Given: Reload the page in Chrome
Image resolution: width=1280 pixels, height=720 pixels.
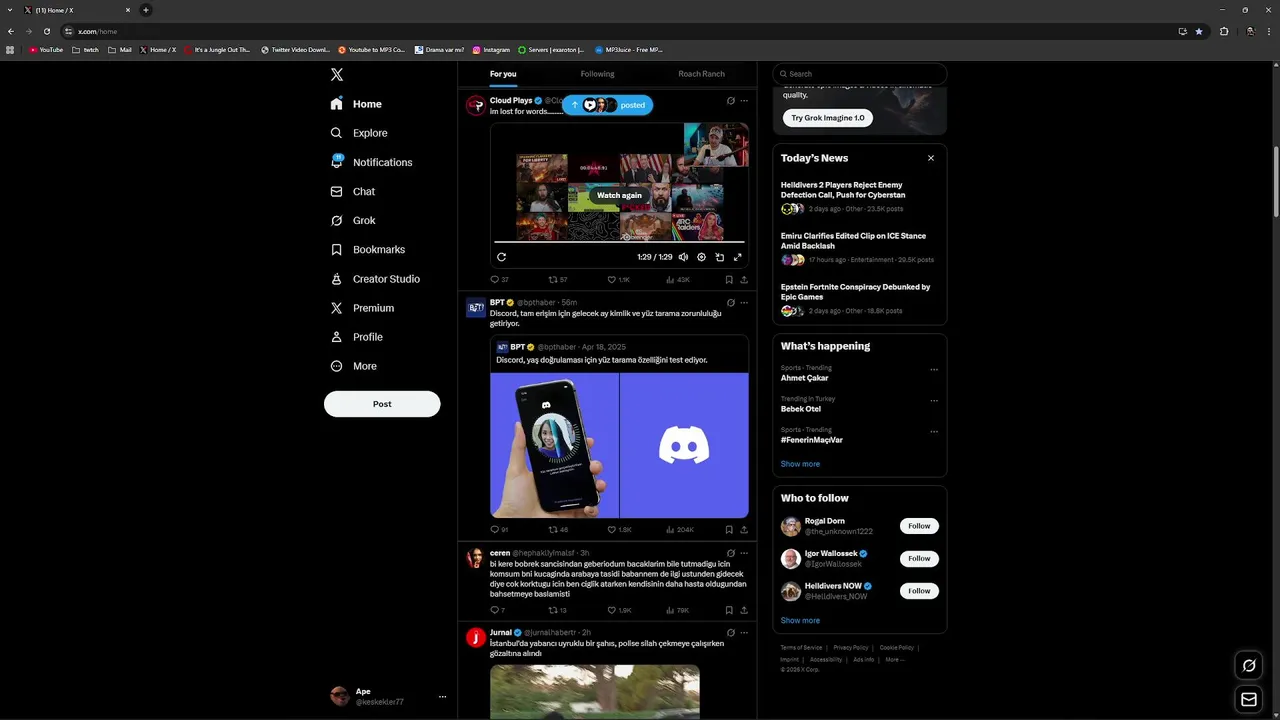Looking at the screenshot, I should (x=46, y=31).
